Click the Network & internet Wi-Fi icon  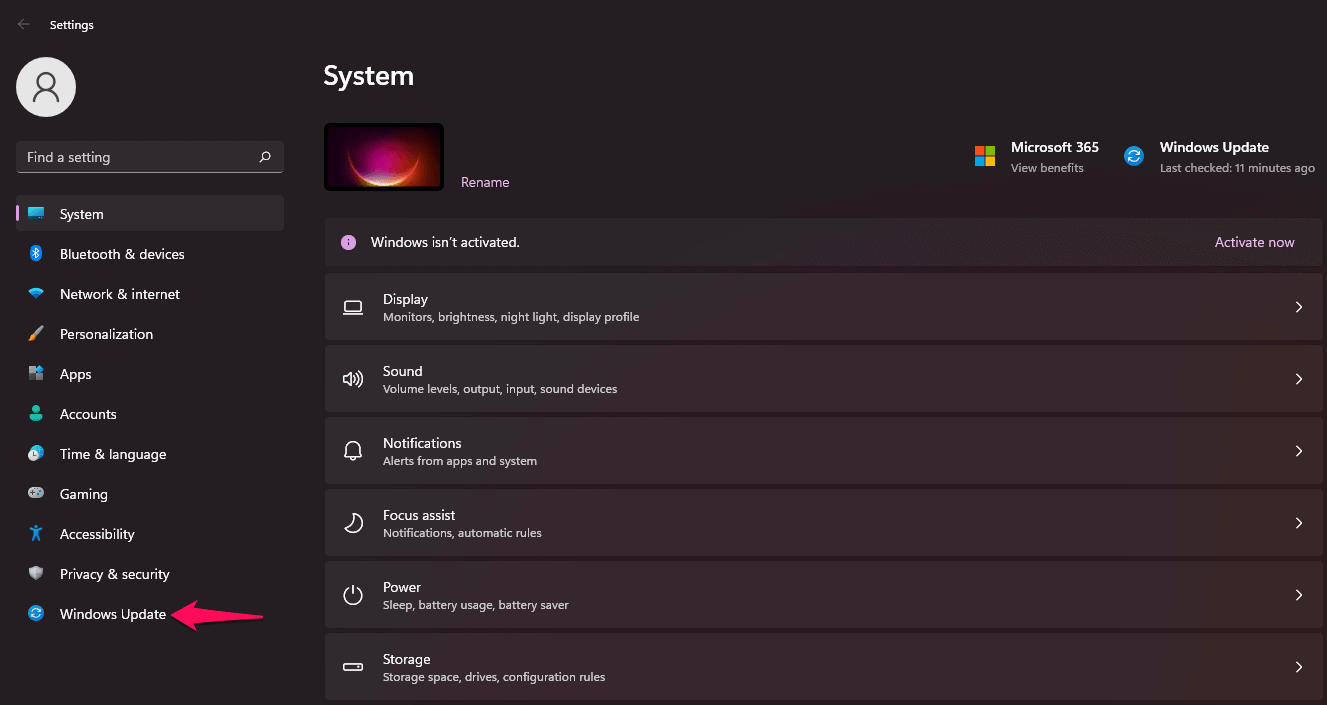(x=36, y=294)
